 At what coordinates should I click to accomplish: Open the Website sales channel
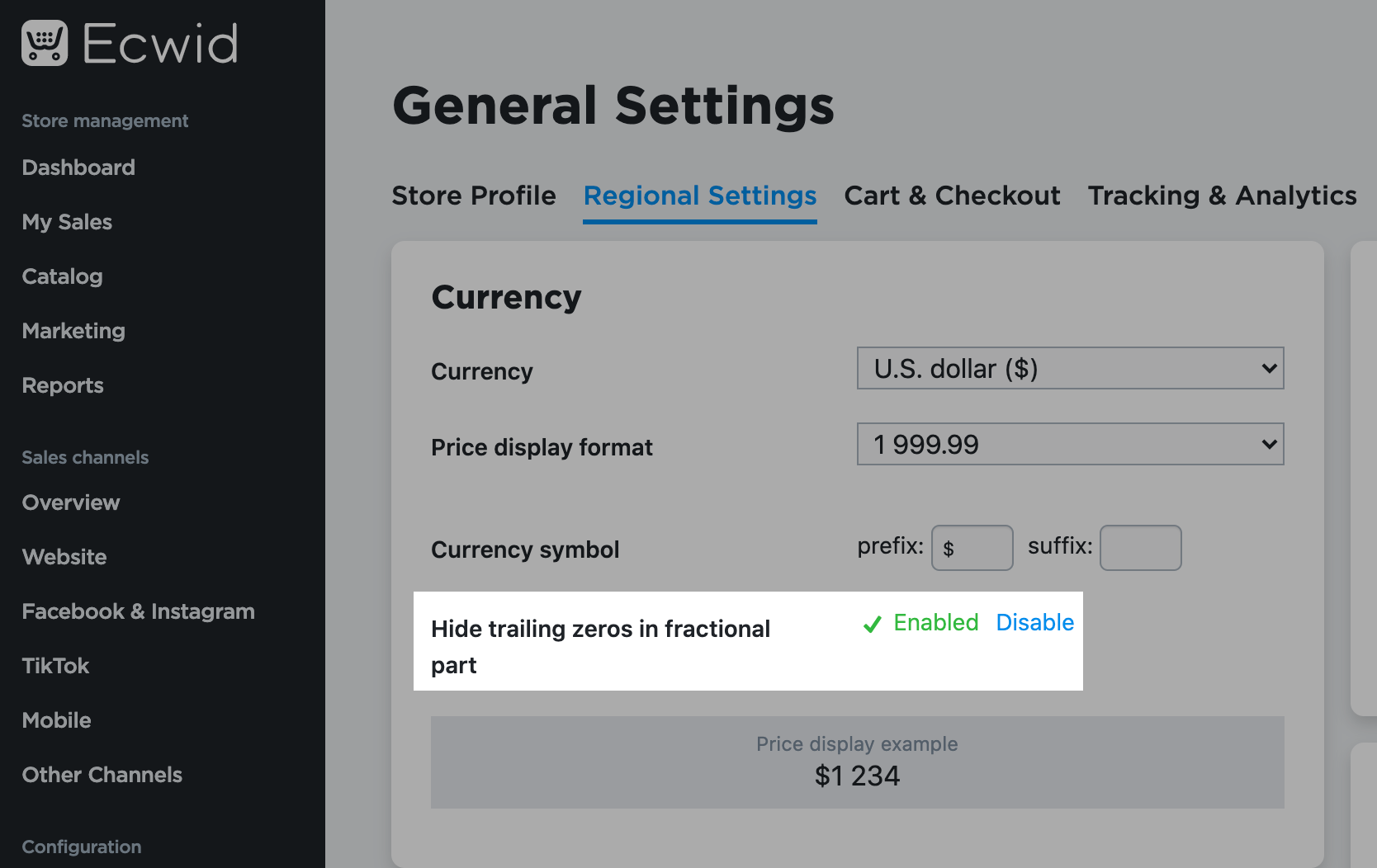[64, 556]
